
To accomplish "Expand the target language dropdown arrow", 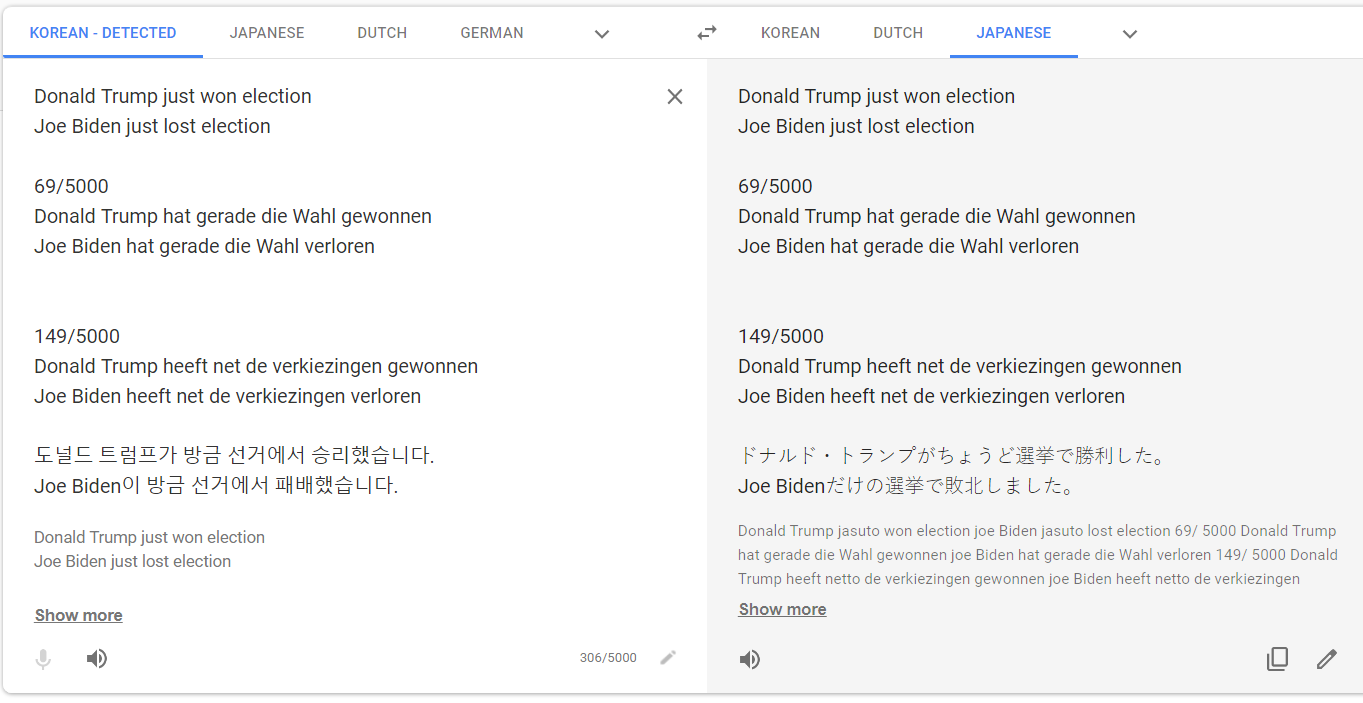I will [1130, 34].
